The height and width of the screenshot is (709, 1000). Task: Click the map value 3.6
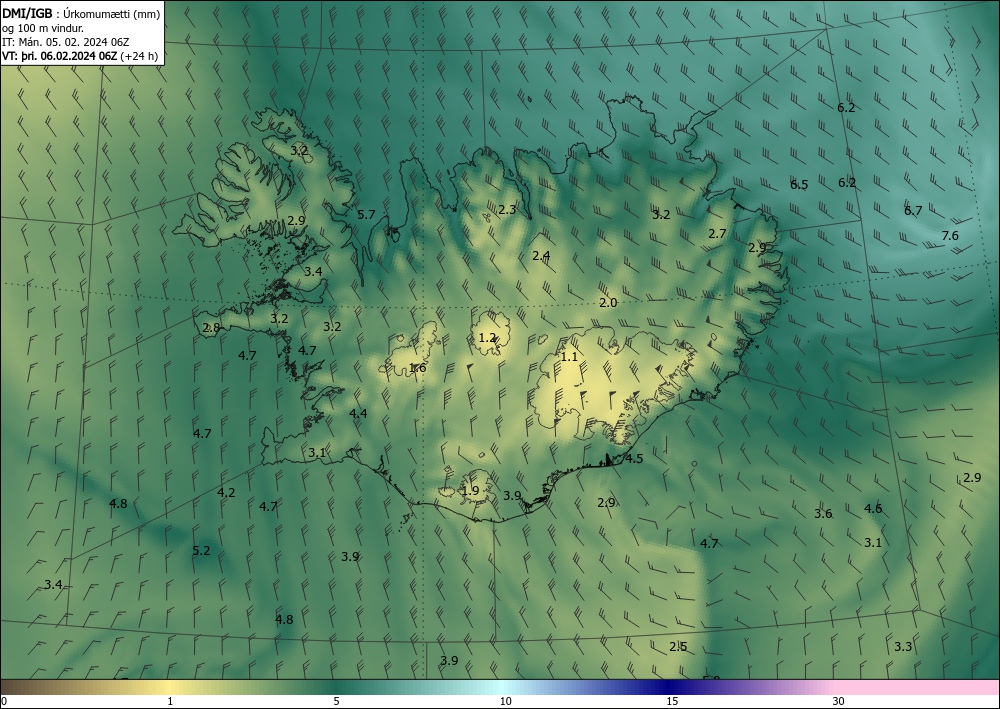tap(823, 514)
